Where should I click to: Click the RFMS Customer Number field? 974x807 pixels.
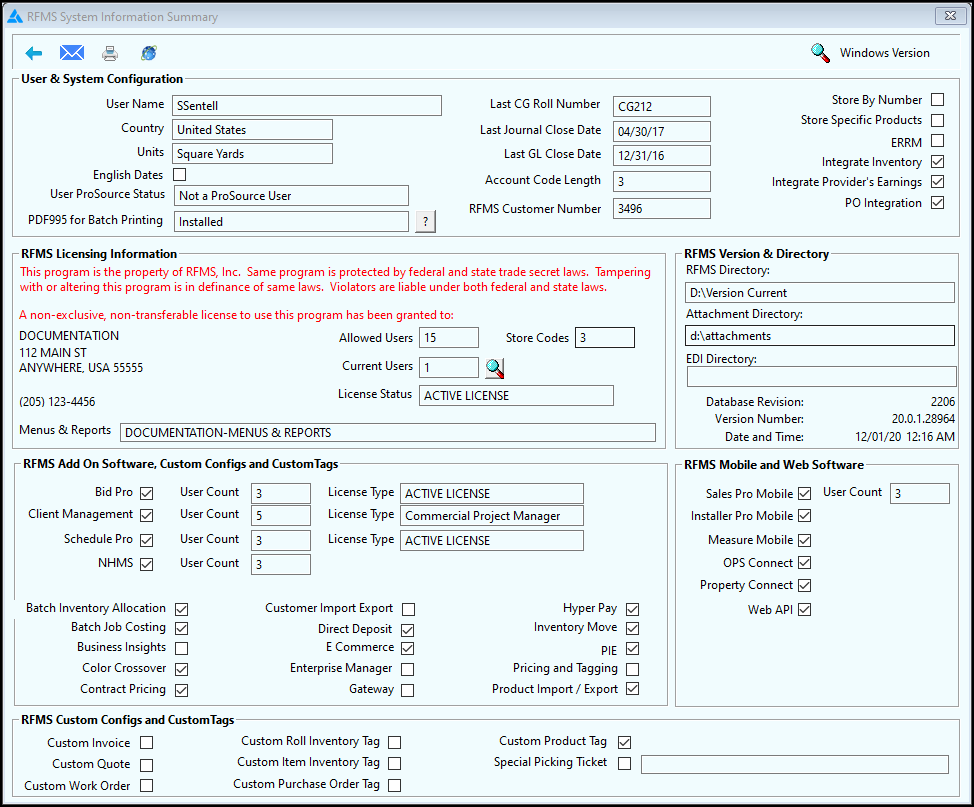[662, 209]
